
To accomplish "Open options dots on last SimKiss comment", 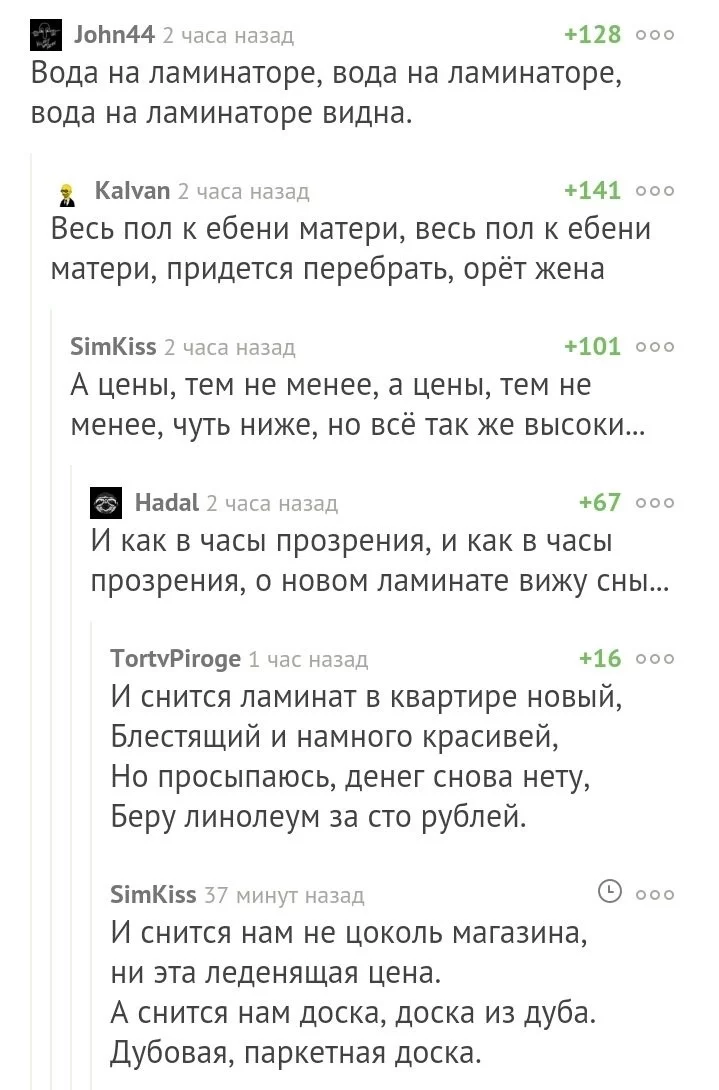I will click(x=656, y=894).
